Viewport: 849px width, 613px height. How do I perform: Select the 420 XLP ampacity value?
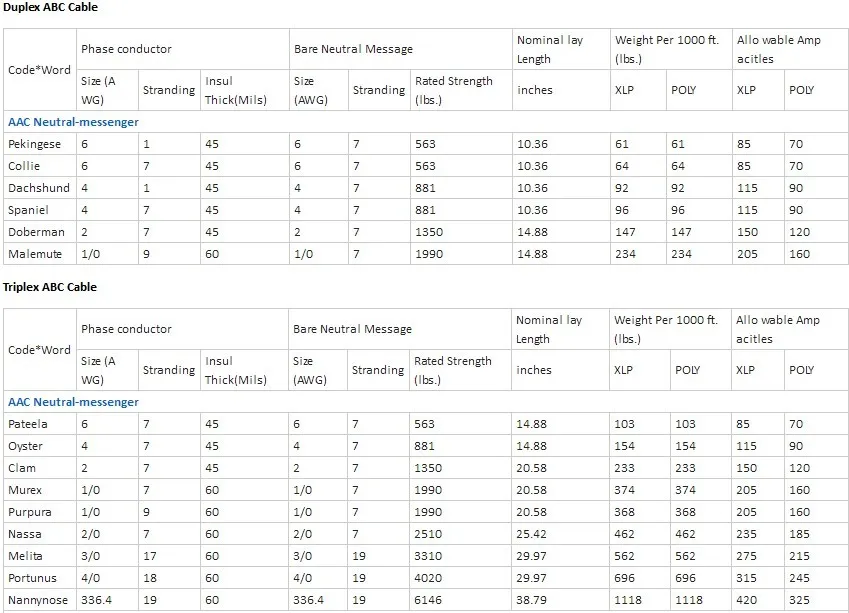click(x=746, y=600)
